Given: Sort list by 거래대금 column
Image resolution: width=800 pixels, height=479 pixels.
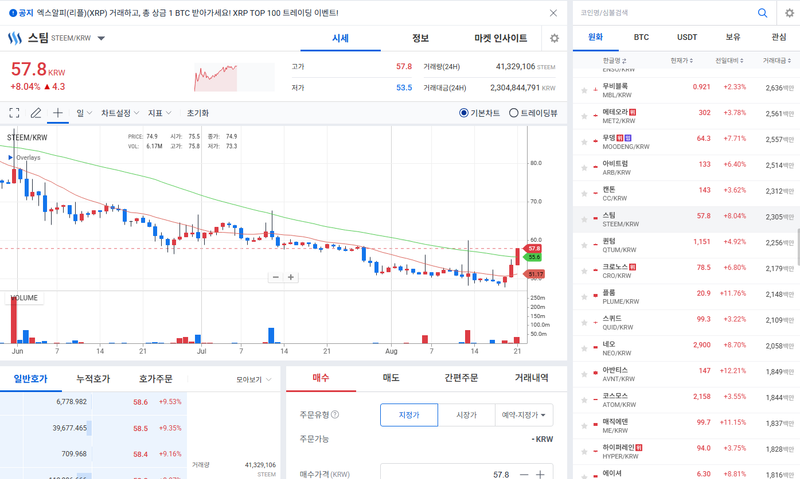Looking at the screenshot, I should coord(778,61).
